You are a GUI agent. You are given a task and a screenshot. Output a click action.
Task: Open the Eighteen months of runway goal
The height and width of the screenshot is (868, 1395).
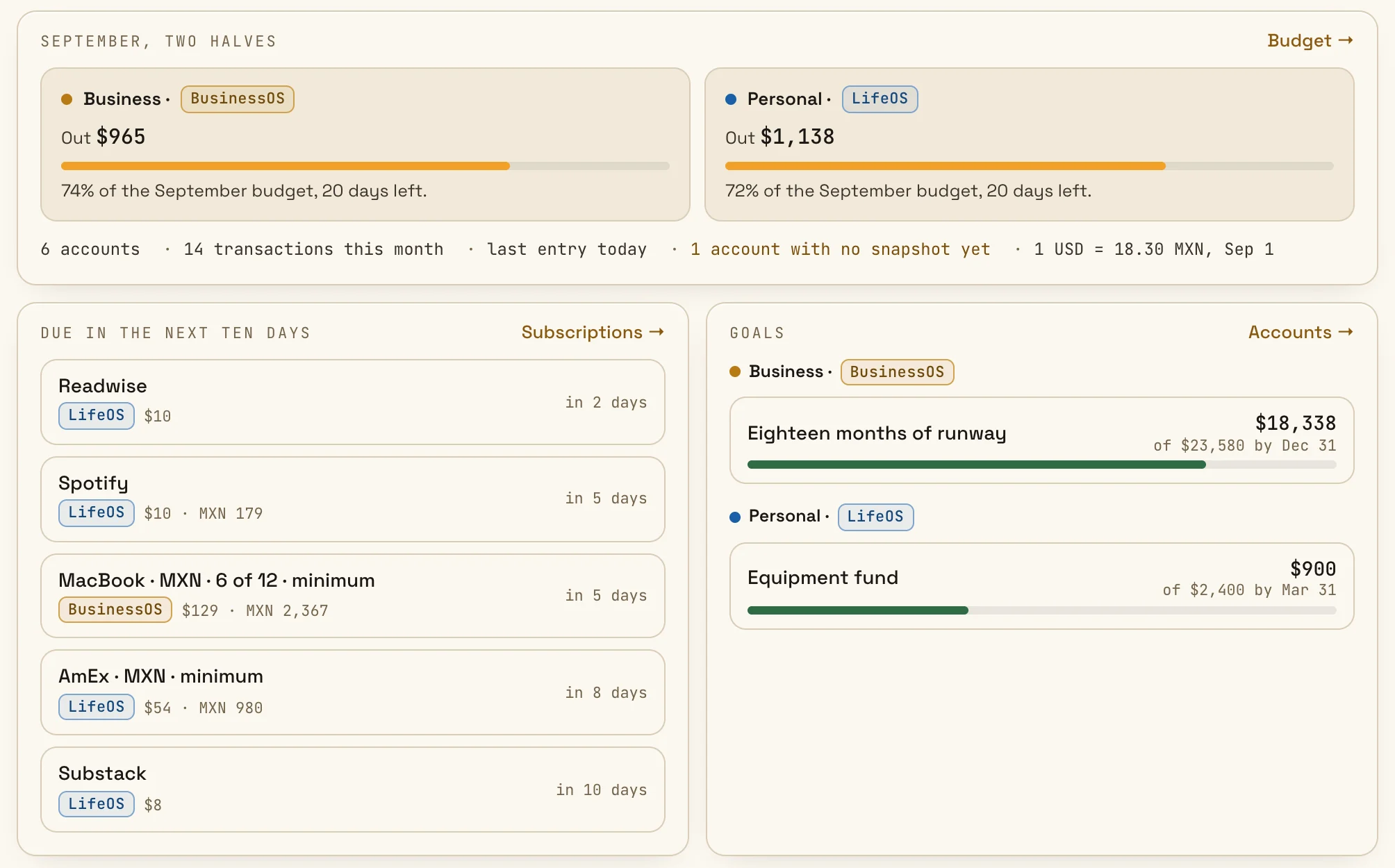pyautogui.click(x=1042, y=440)
